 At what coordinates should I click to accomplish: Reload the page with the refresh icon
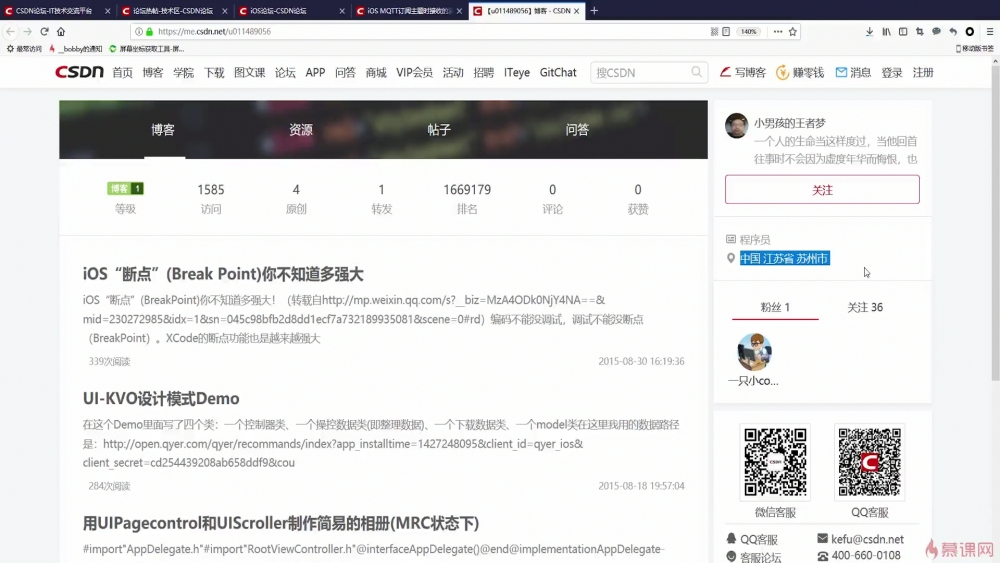click(44, 31)
